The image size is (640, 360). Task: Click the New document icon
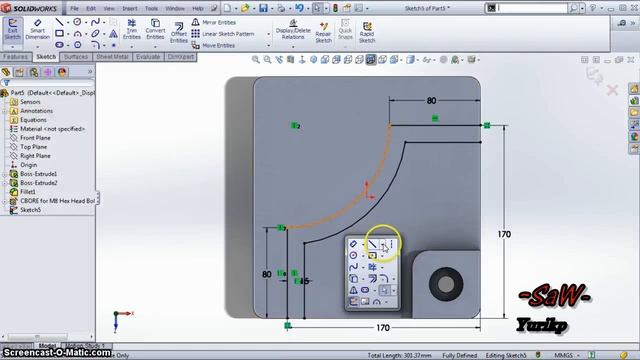click(227, 8)
